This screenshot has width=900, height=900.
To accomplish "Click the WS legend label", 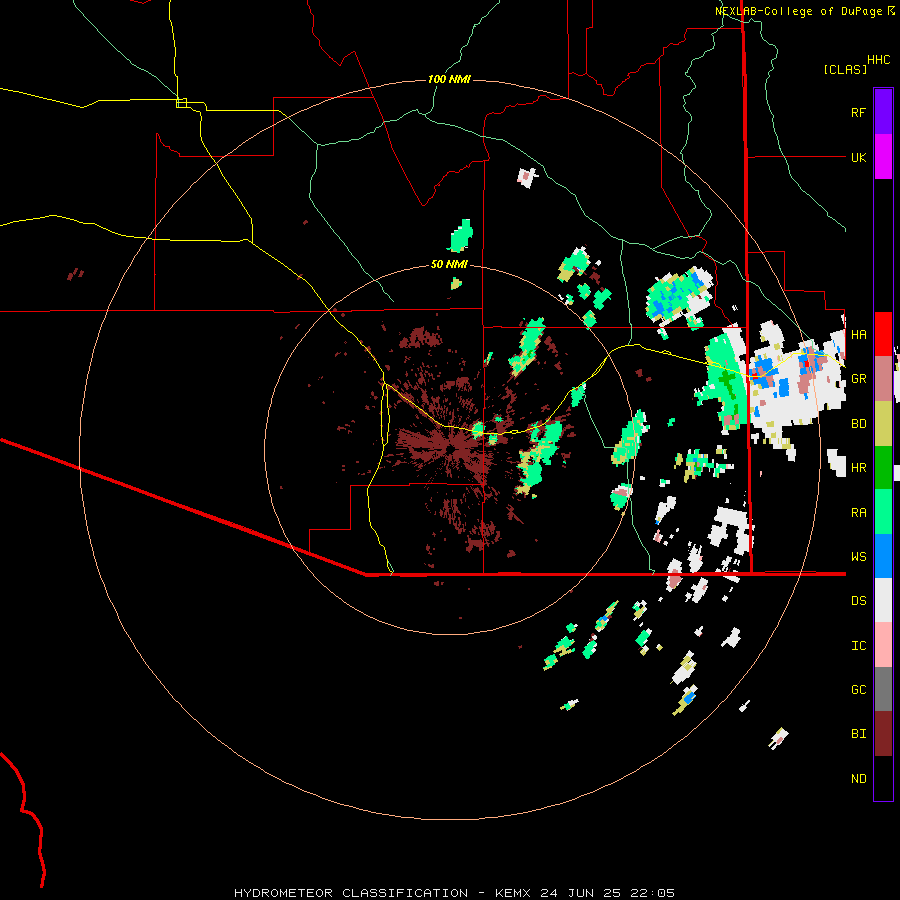I will click(858, 557).
